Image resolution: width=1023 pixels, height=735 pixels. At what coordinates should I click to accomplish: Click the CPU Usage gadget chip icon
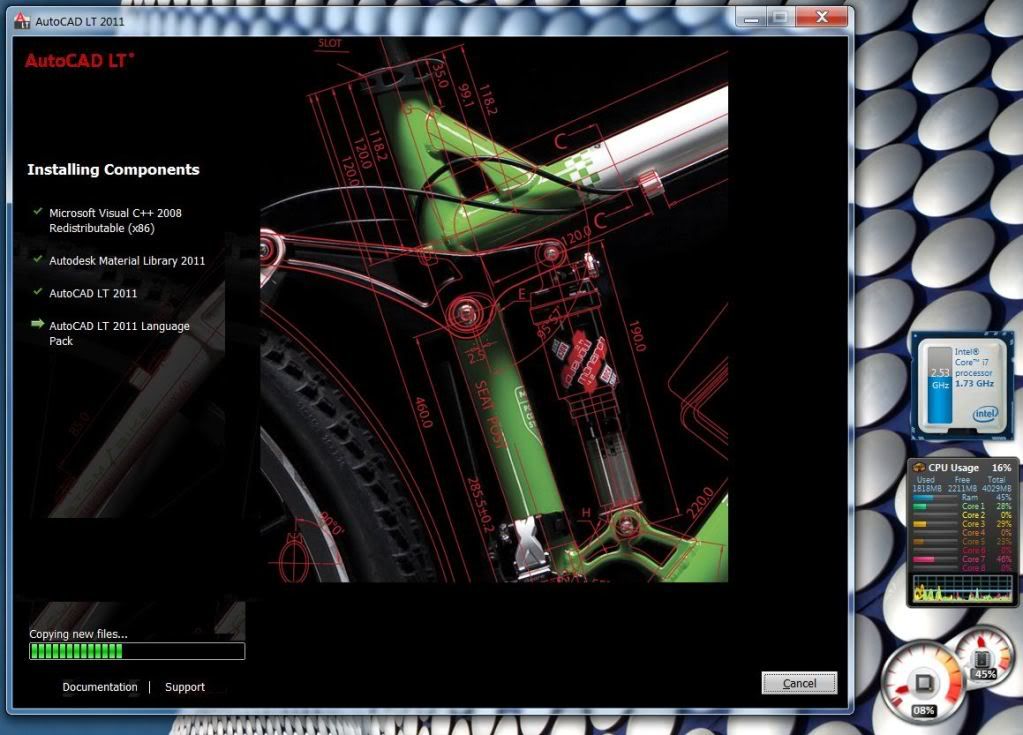coord(919,467)
